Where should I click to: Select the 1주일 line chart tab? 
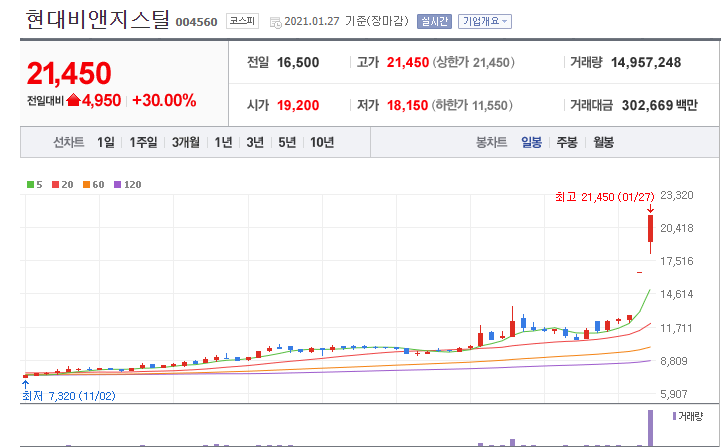tap(143, 142)
